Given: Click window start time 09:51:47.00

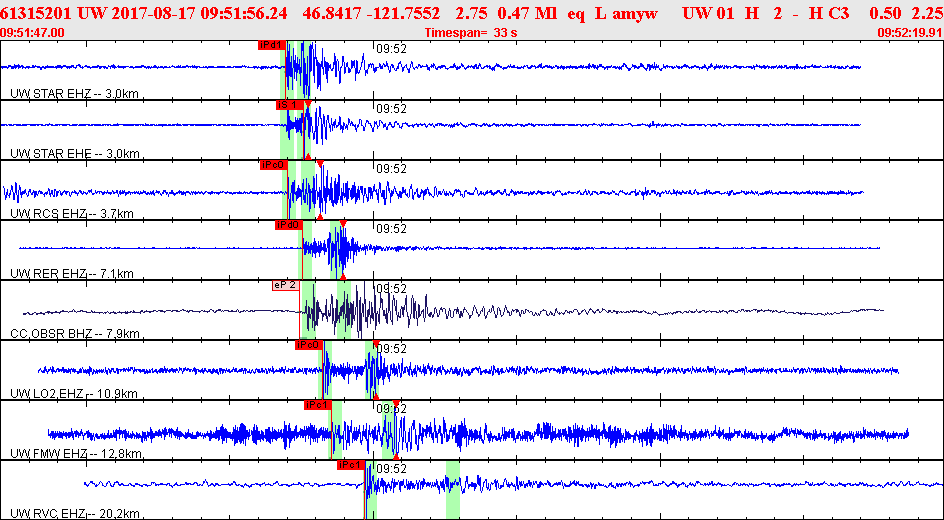Looking at the screenshot, I should tap(33, 32).
